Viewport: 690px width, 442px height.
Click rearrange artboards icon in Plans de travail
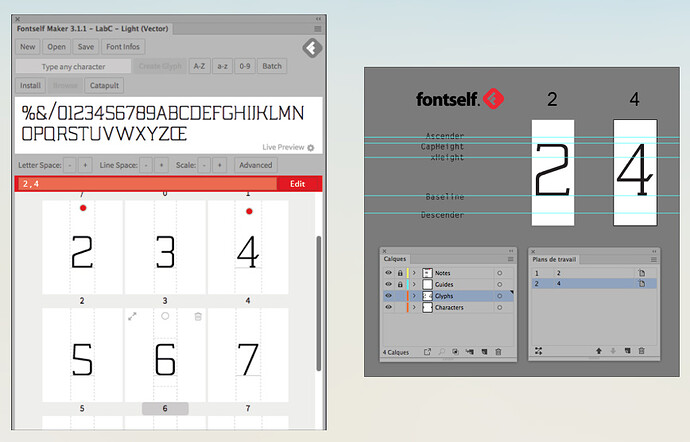pyautogui.click(x=538, y=351)
